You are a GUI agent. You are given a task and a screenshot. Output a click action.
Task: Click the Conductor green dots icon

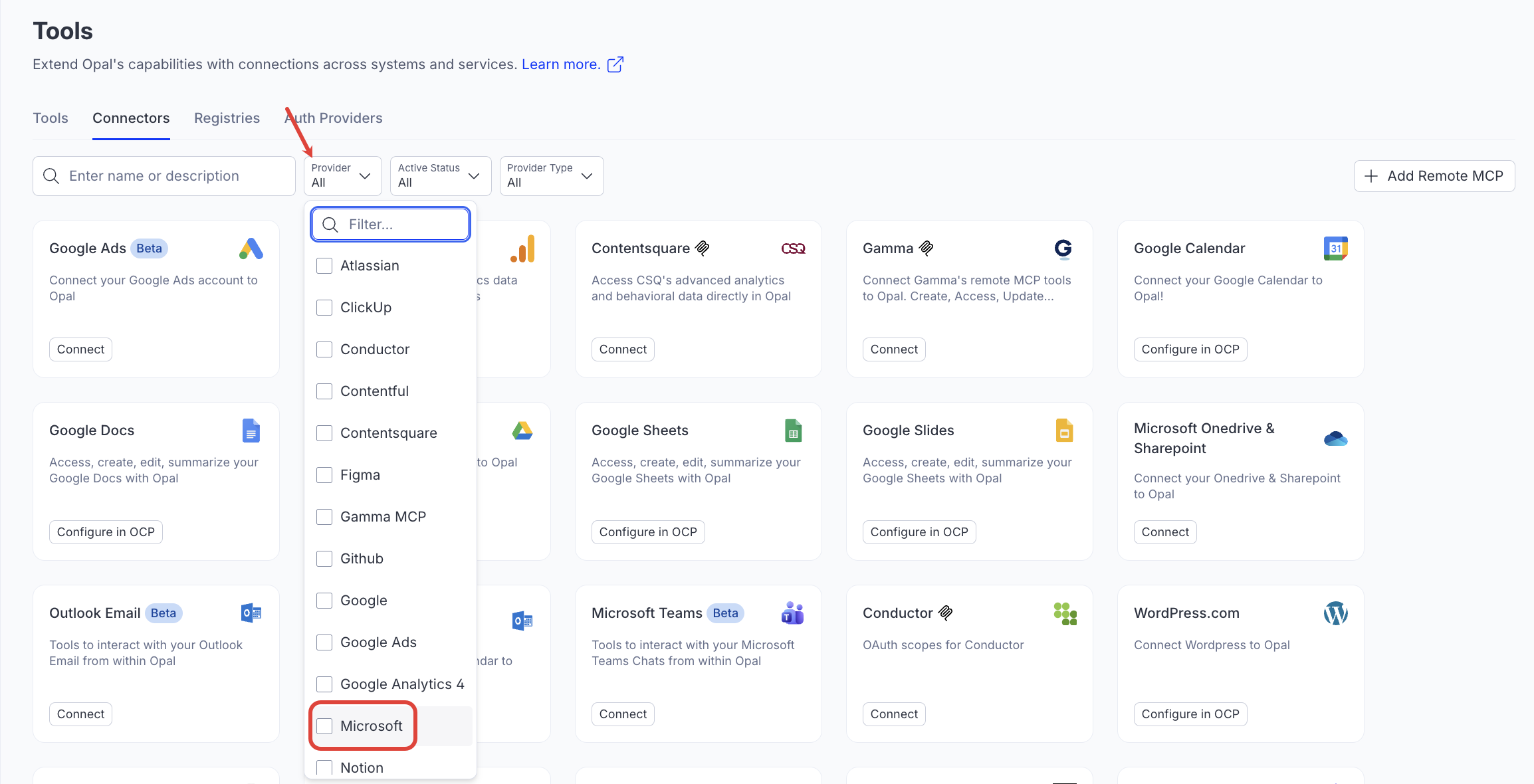(1065, 613)
